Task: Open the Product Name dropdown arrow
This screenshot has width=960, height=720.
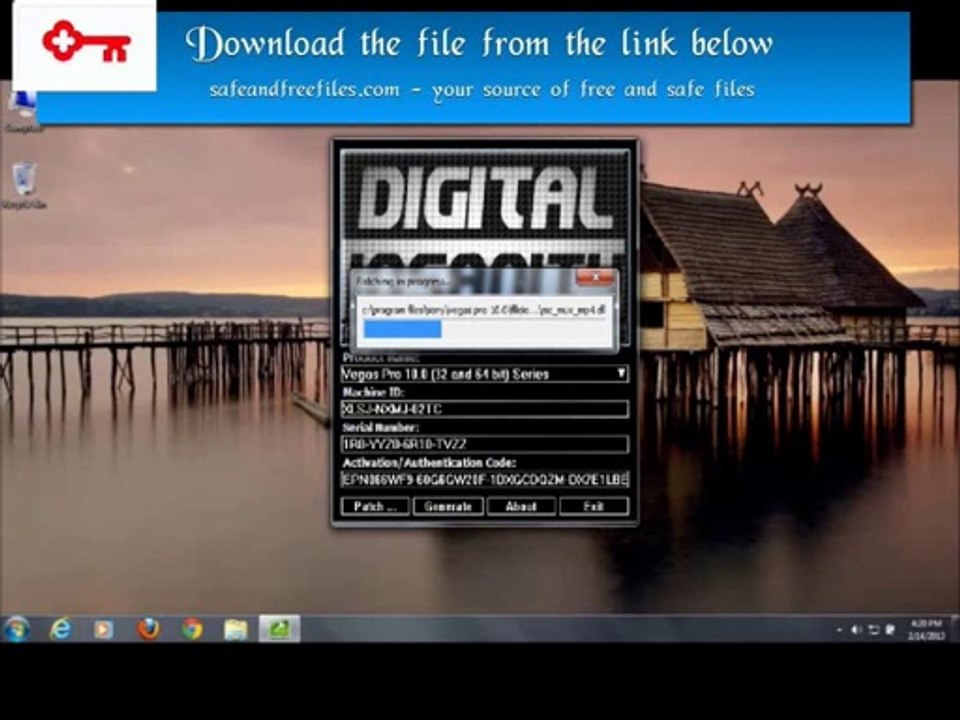Action: [621, 373]
